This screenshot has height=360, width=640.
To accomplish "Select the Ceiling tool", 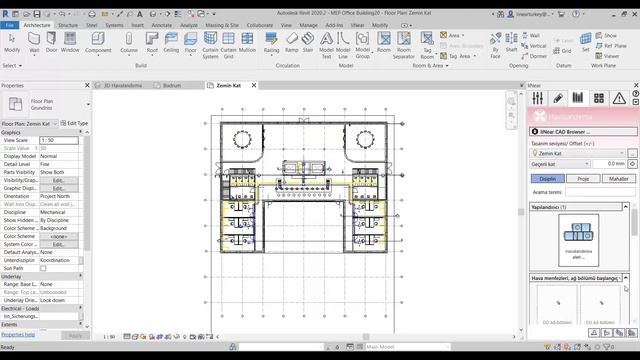I will (x=171, y=42).
